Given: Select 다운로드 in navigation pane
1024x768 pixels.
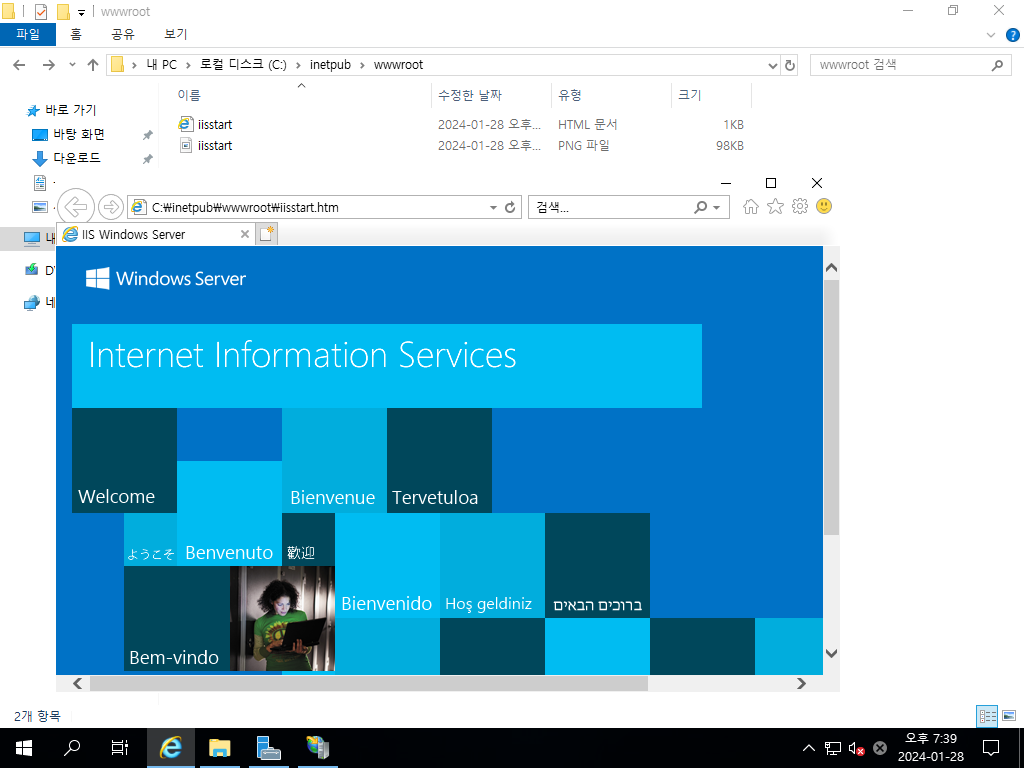Looking at the screenshot, I should click(77, 158).
